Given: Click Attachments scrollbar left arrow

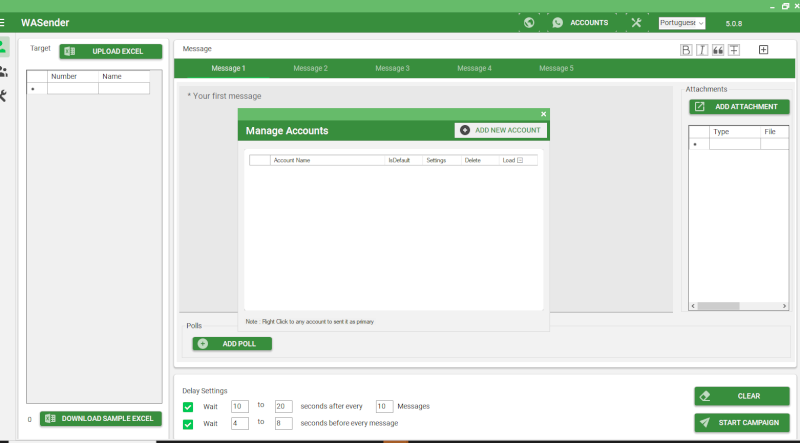Looking at the screenshot, I should (x=693, y=306).
